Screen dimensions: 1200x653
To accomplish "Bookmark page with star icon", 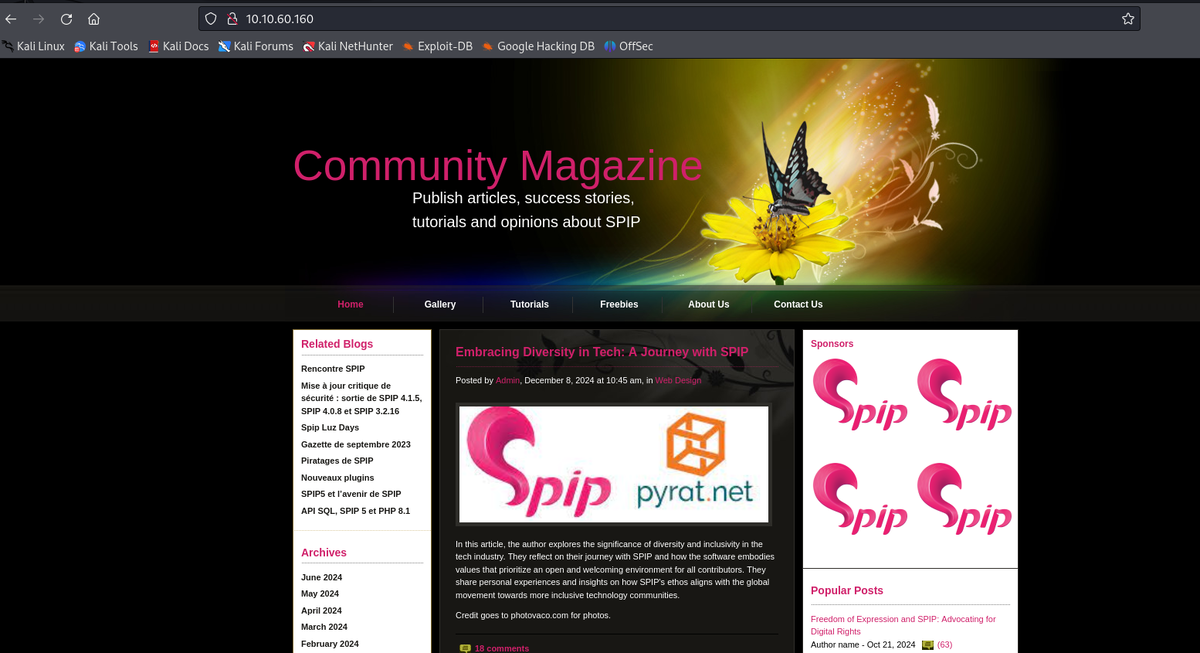I will (1128, 19).
